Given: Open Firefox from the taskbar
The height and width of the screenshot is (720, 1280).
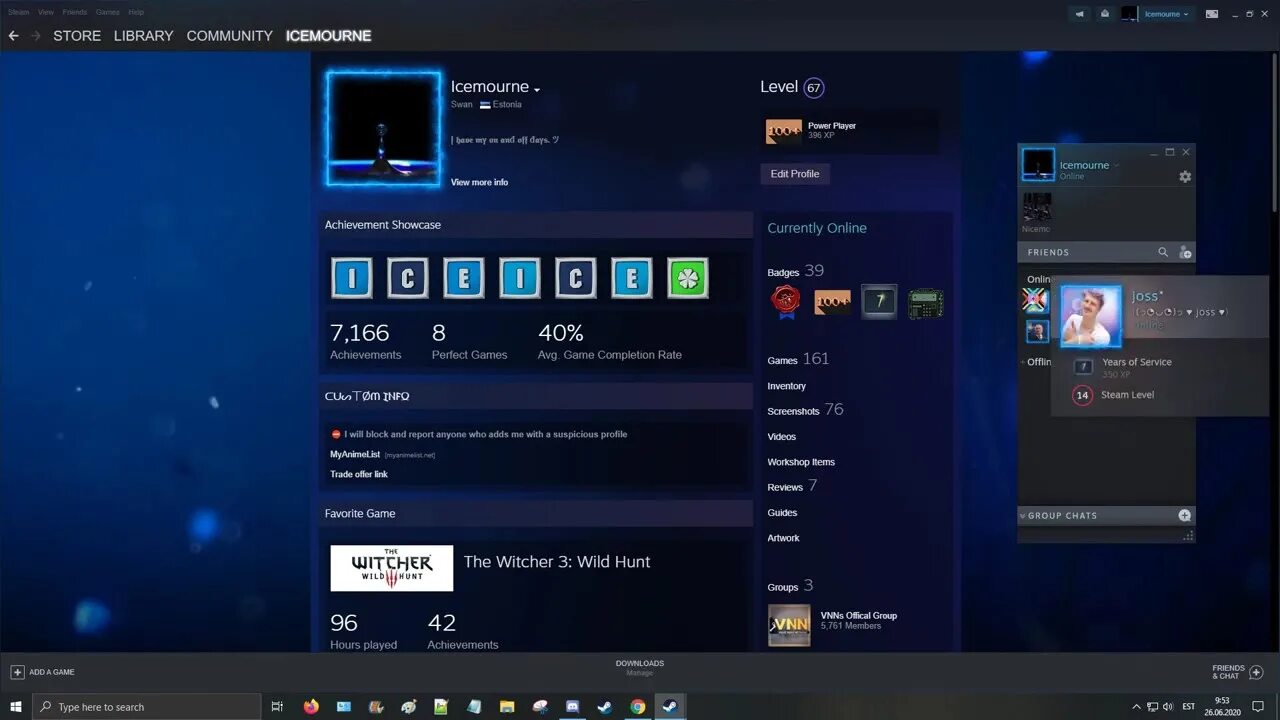Looking at the screenshot, I should tap(311, 706).
